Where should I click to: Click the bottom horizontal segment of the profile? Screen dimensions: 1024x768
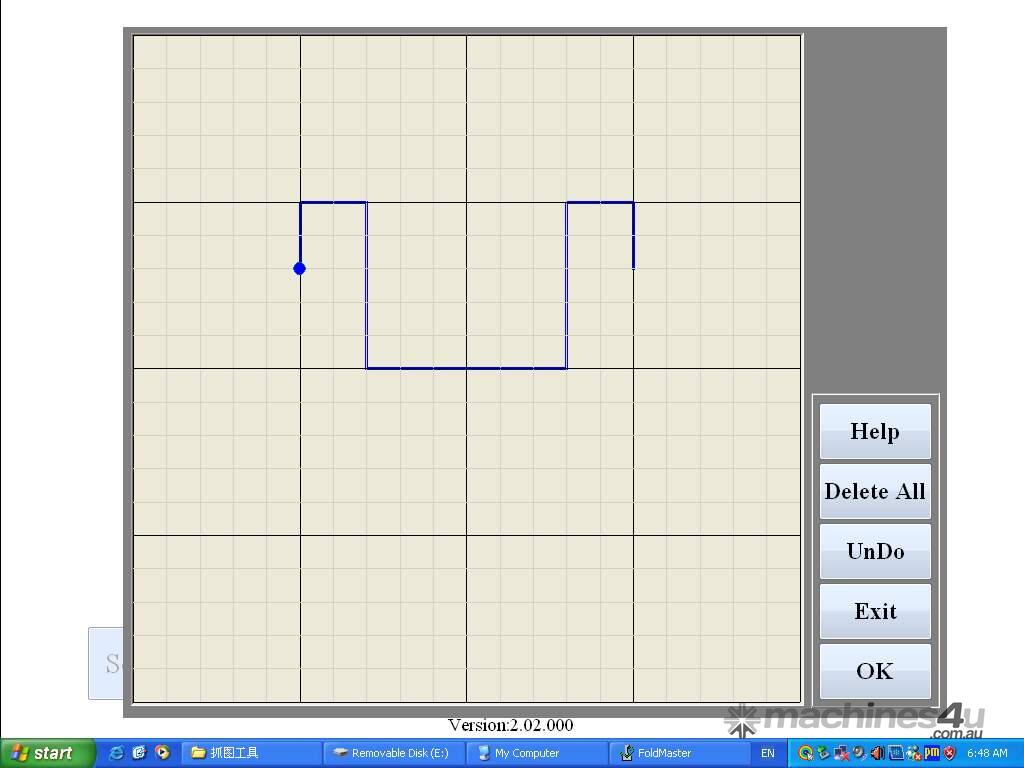click(466, 368)
